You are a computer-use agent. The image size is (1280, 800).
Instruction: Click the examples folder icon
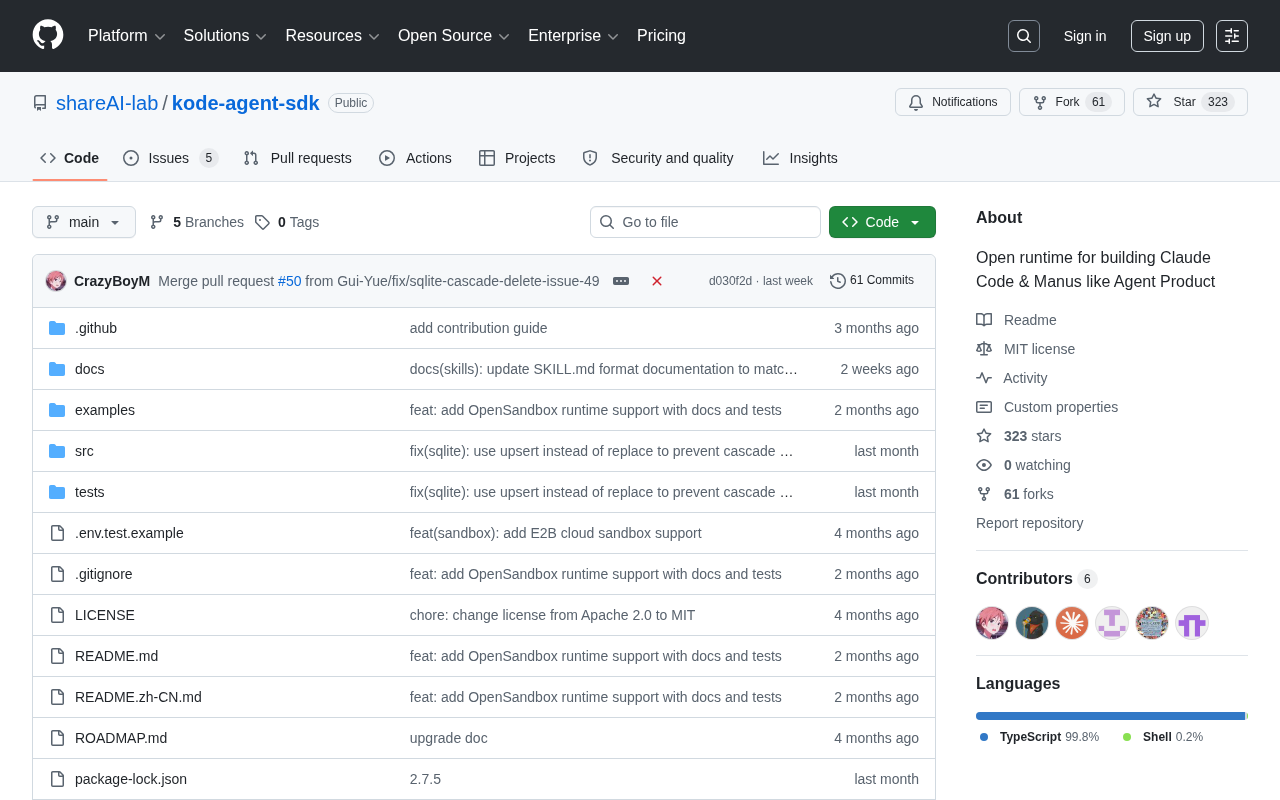pyautogui.click(x=57, y=410)
